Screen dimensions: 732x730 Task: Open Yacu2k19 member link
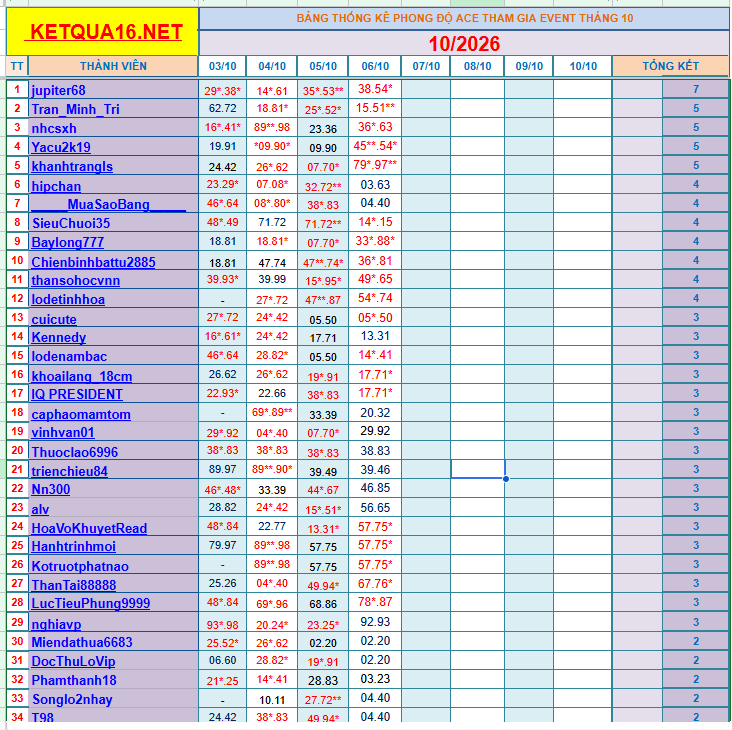pyautogui.click(x=61, y=147)
